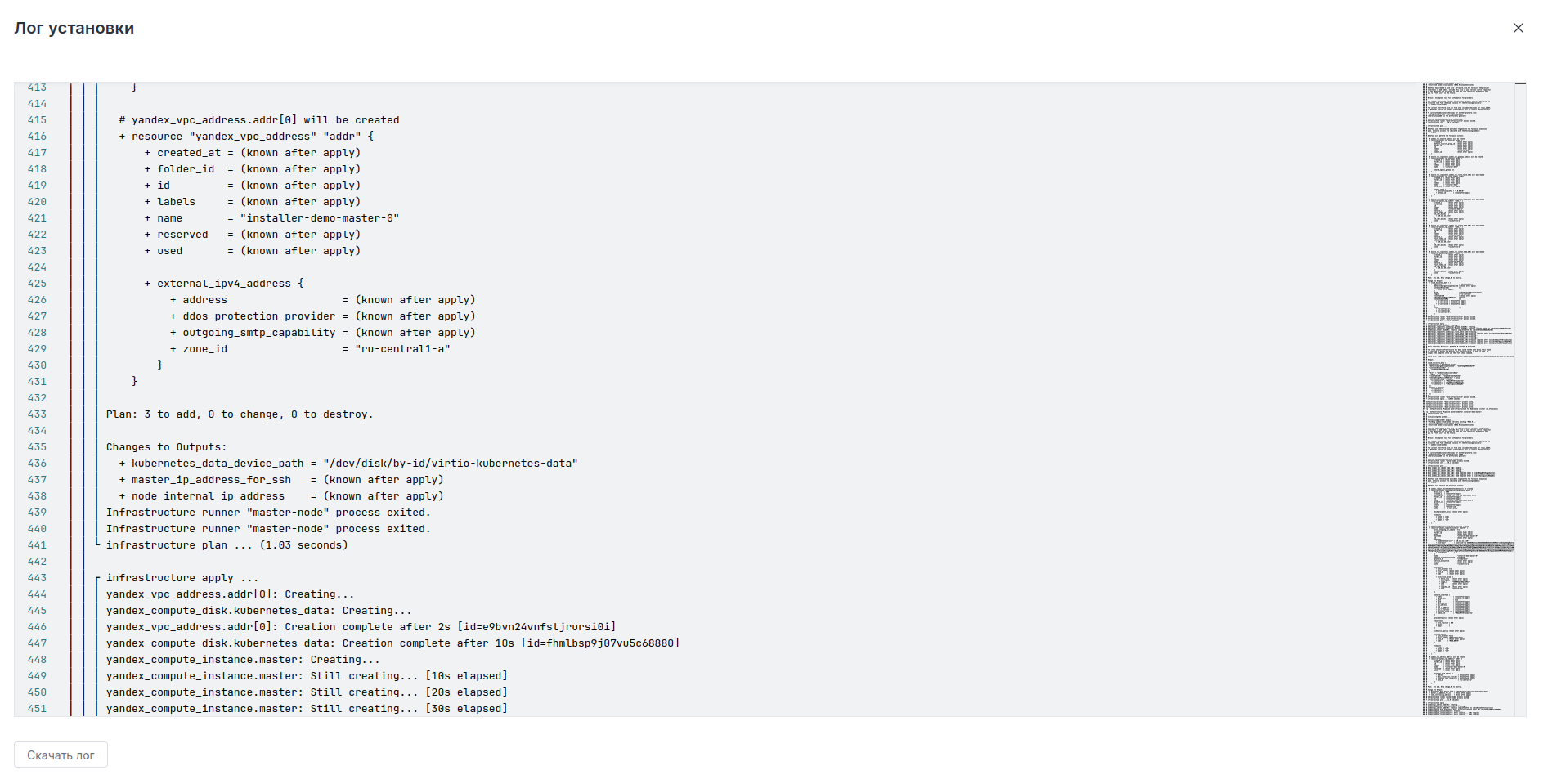Click the 'infrastructure plan ... (1.03 seconds)' line
Screen dimensions: 1543x784
click(227, 545)
